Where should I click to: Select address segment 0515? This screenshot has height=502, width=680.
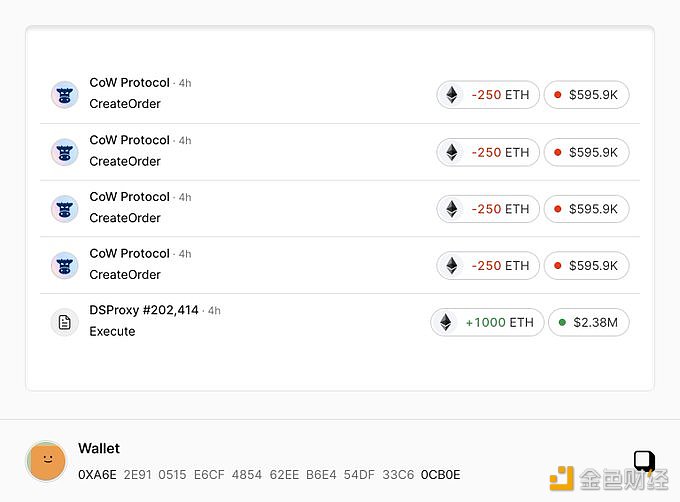point(172,475)
